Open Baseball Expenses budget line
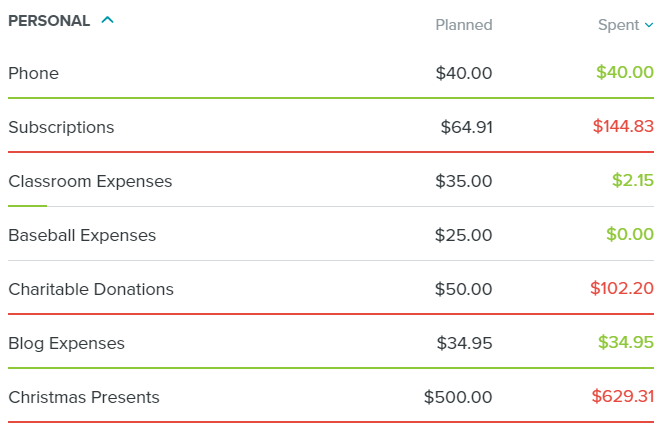 [82, 235]
